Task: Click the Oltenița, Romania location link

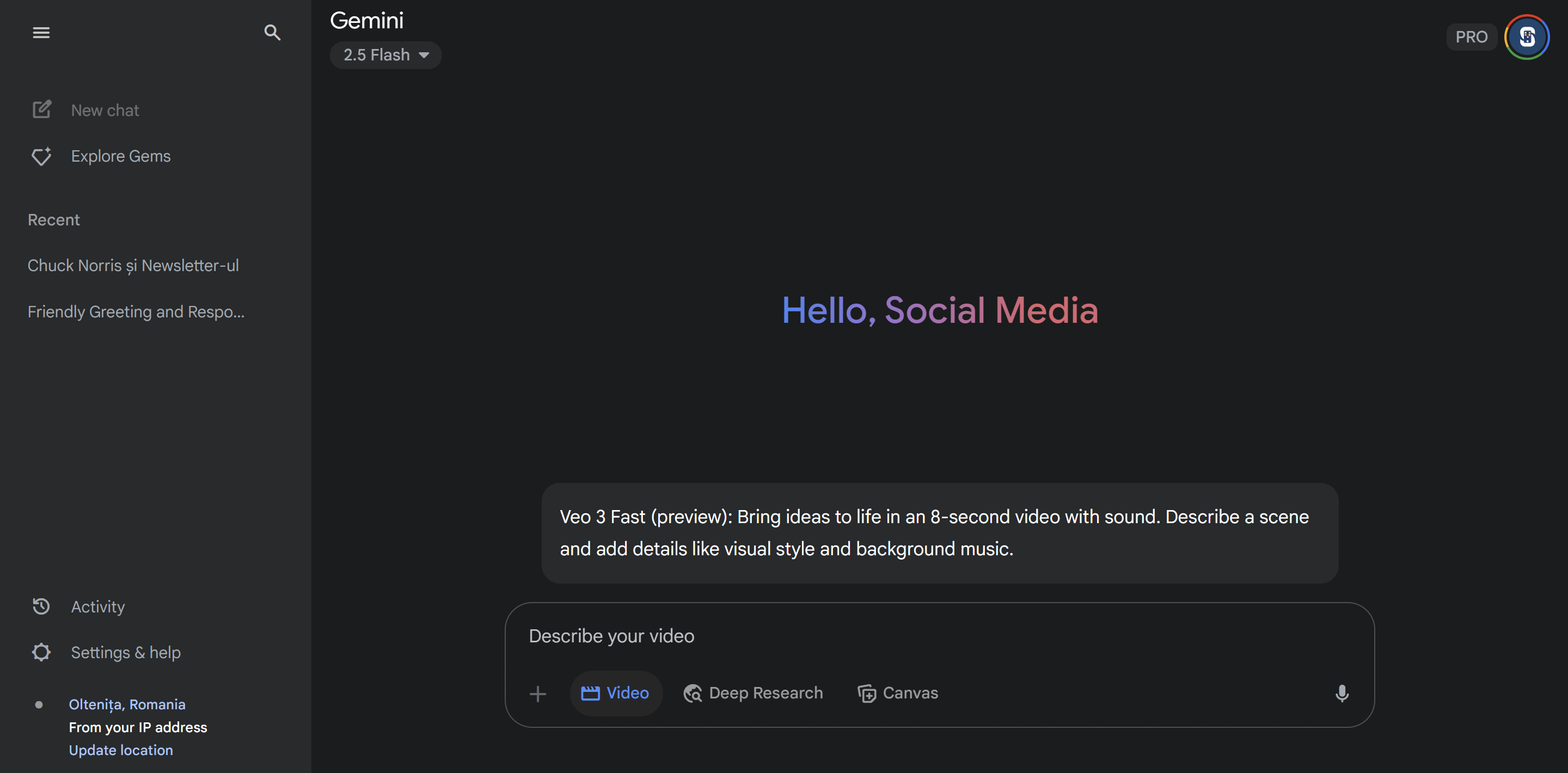Action: (127, 704)
